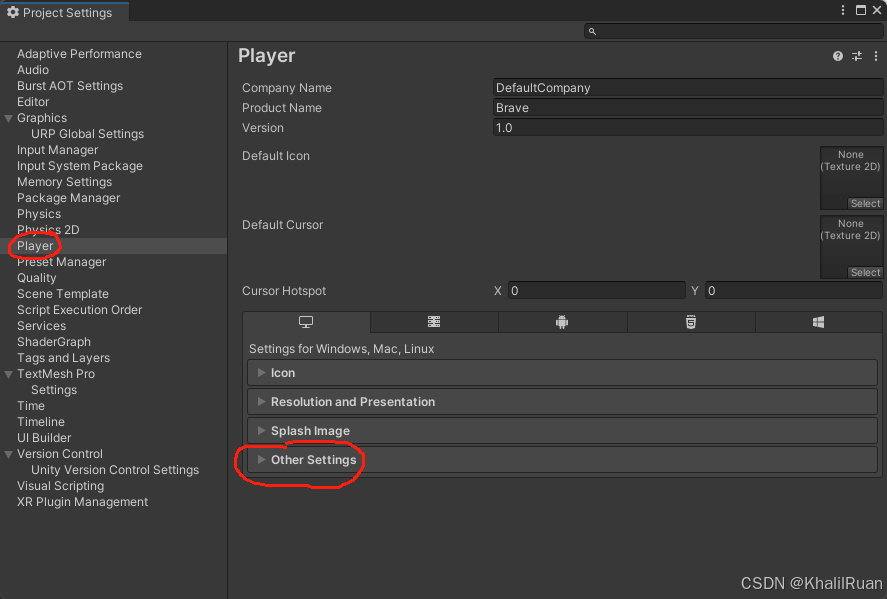Open Package Manager settings

(x=68, y=198)
